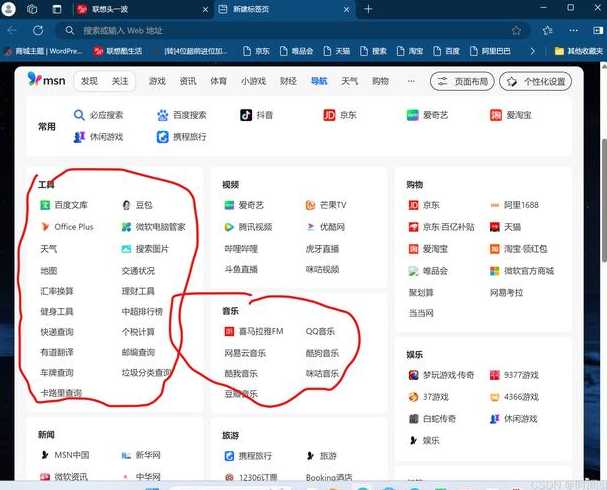Open the 天猫 icon under 购物

pos(495,227)
